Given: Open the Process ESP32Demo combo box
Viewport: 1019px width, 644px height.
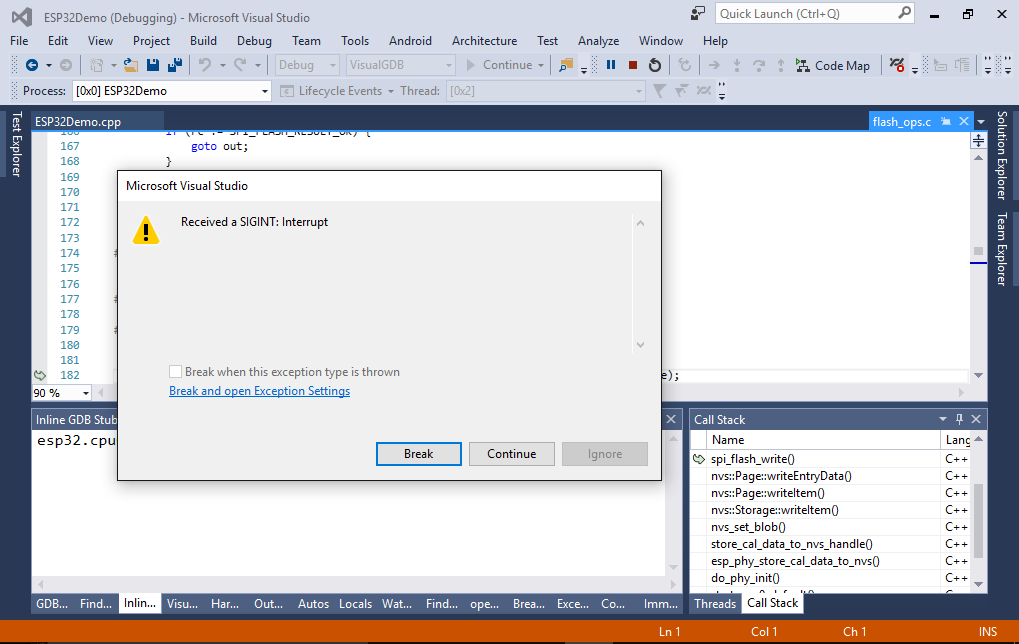Looking at the screenshot, I should 172,91.
